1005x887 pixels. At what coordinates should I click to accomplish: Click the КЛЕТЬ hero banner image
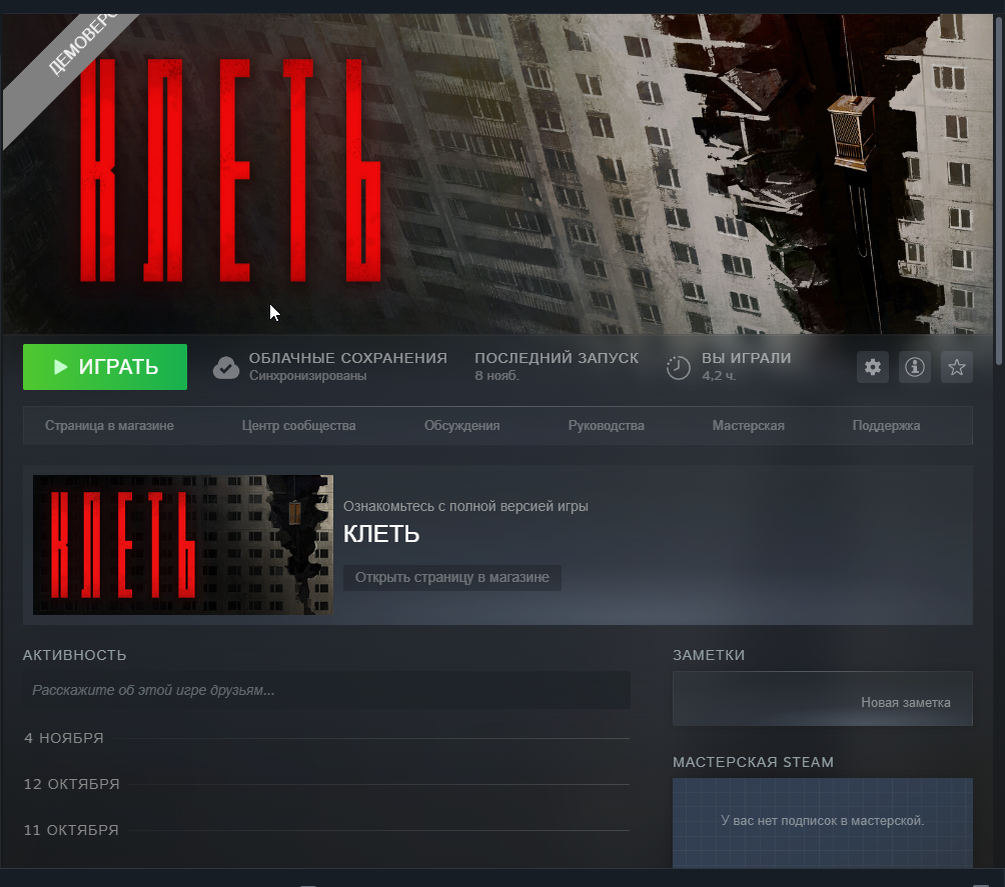[497, 174]
